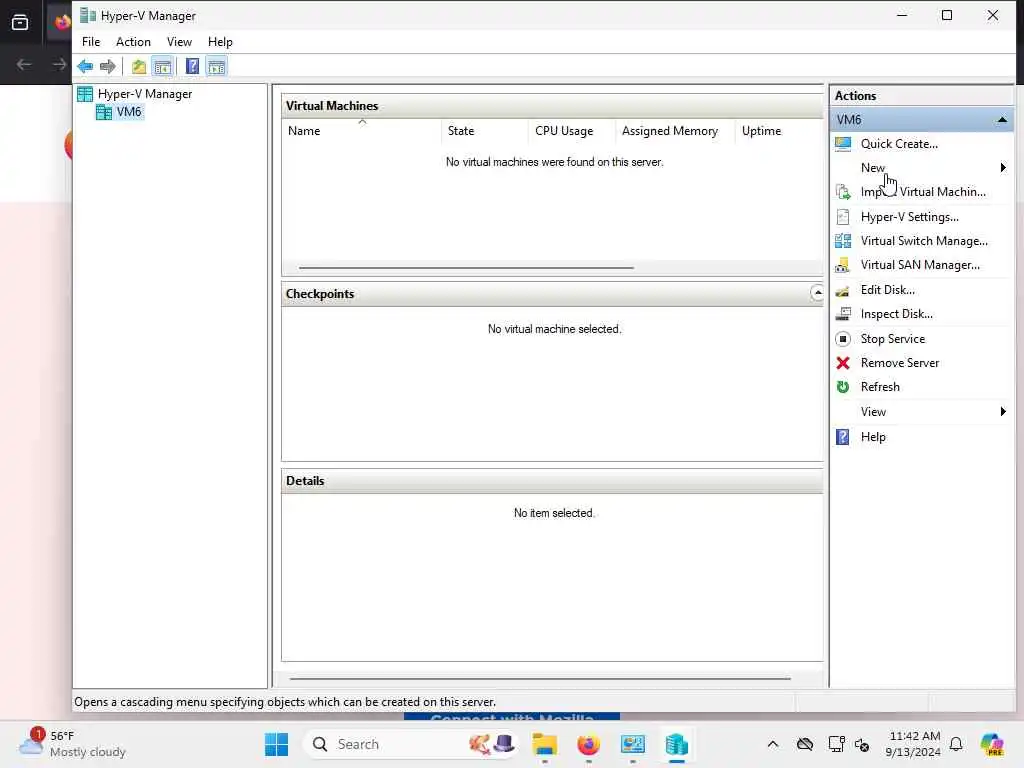Image resolution: width=1024 pixels, height=768 pixels.
Task: Toggle the Show/Hide Action Pane toolbar icon
Action: pos(216,66)
